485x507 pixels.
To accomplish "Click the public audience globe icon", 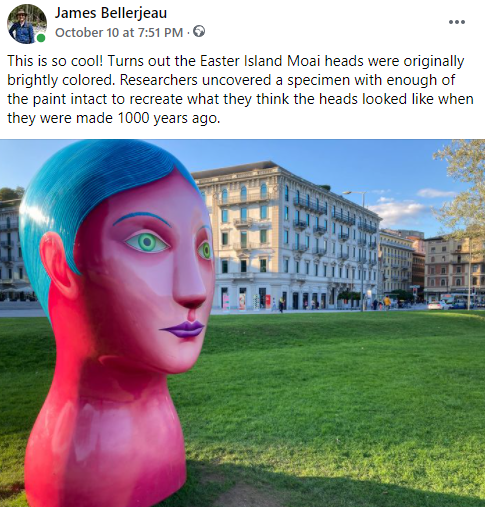I will coord(199,32).
